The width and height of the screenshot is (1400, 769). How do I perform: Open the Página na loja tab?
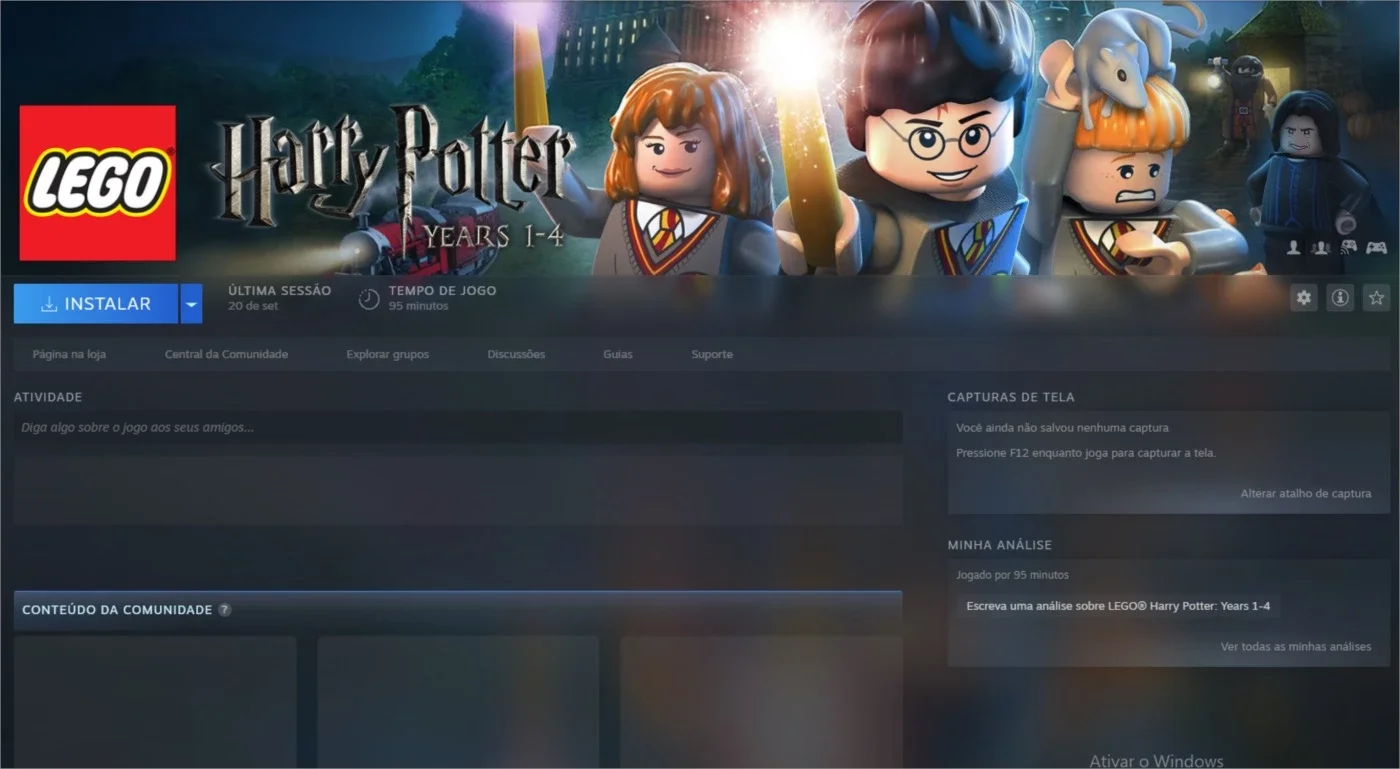pos(69,354)
